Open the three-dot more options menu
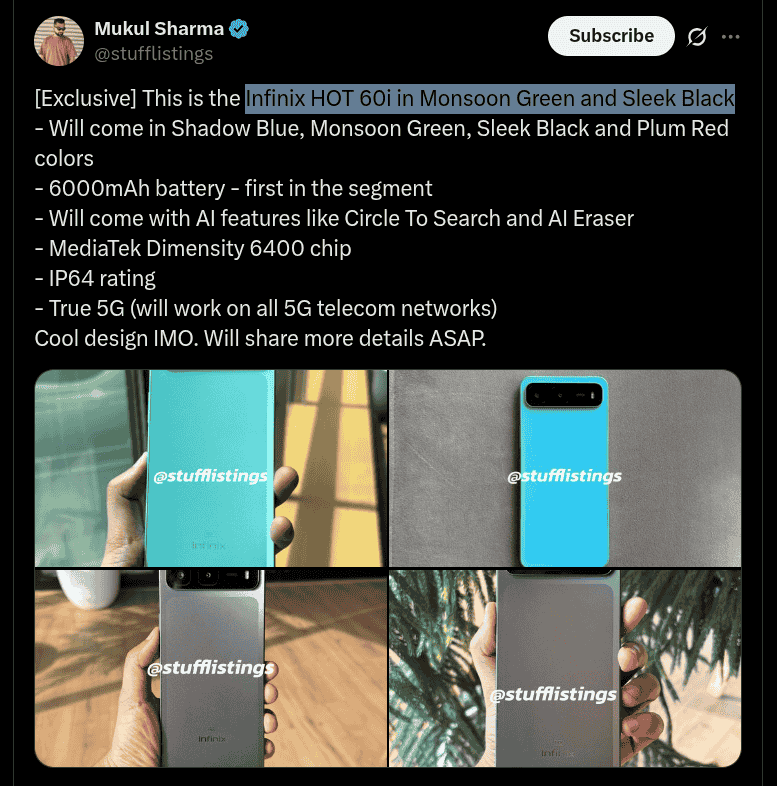The width and height of the screenshot is (777, 786). pyautogui.click(x=730, y=37)
